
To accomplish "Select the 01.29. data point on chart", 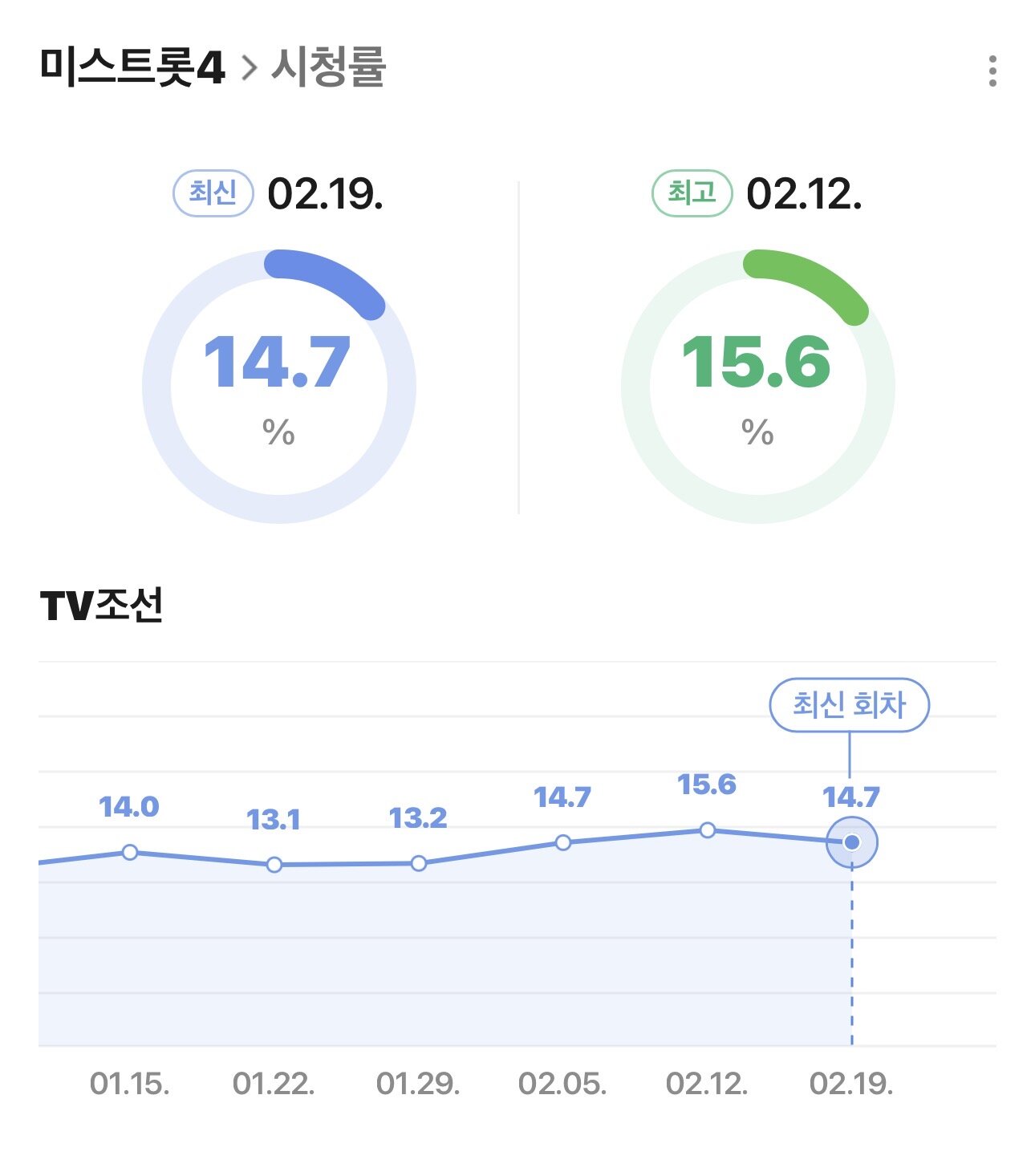I will pos(419,863).
